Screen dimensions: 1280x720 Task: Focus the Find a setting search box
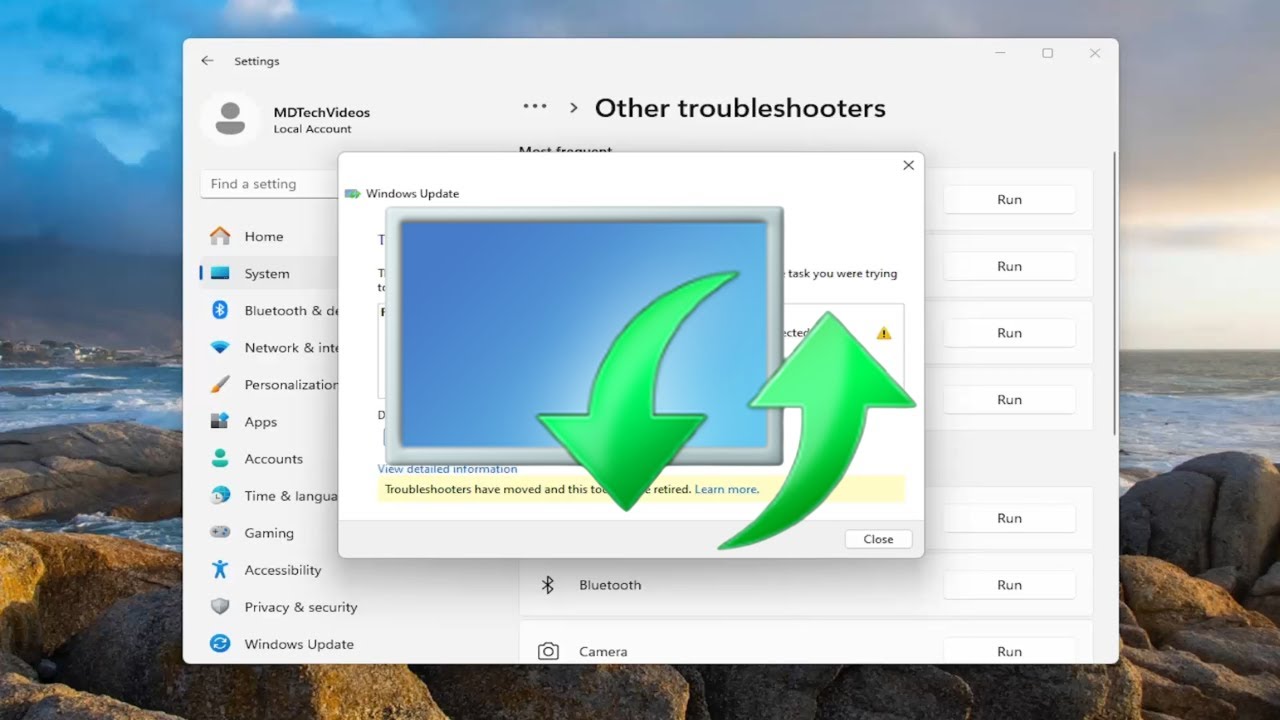pos(270,184)
